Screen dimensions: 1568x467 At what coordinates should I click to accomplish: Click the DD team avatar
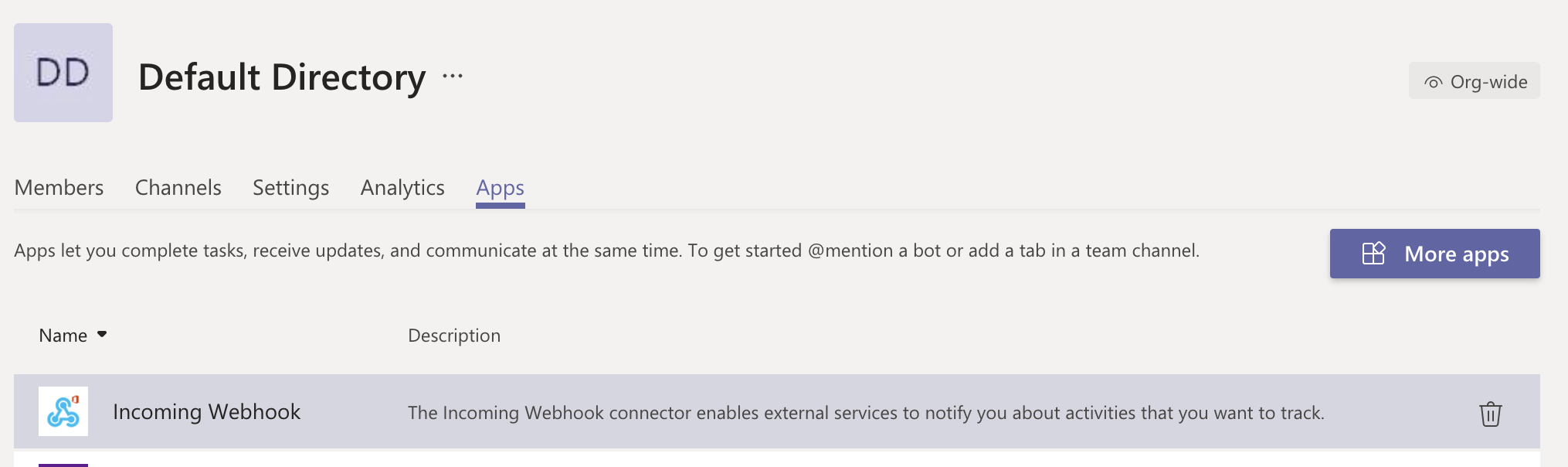click(x=63, y=73)
